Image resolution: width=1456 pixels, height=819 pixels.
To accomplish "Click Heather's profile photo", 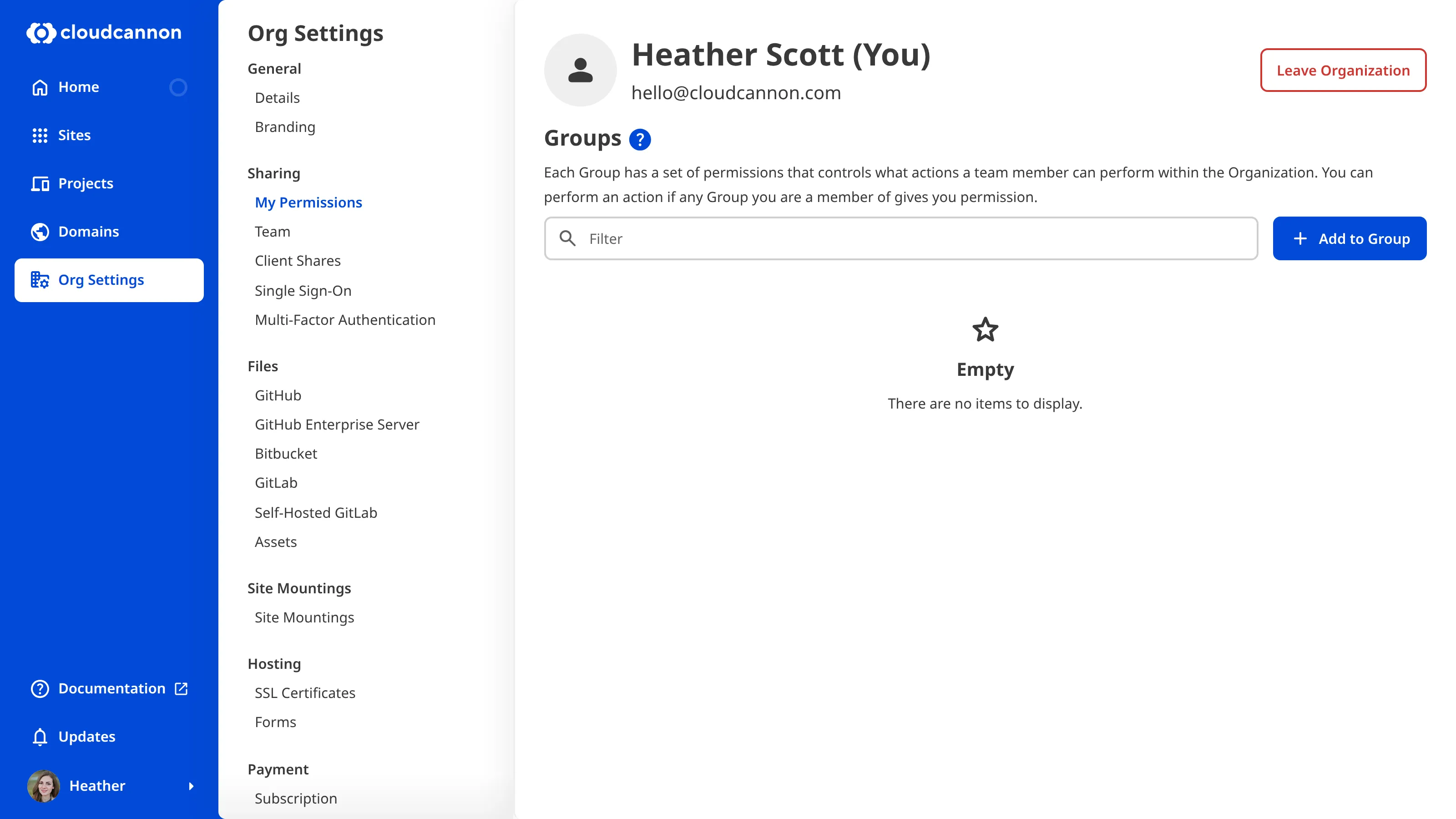I will coord(44,786).
